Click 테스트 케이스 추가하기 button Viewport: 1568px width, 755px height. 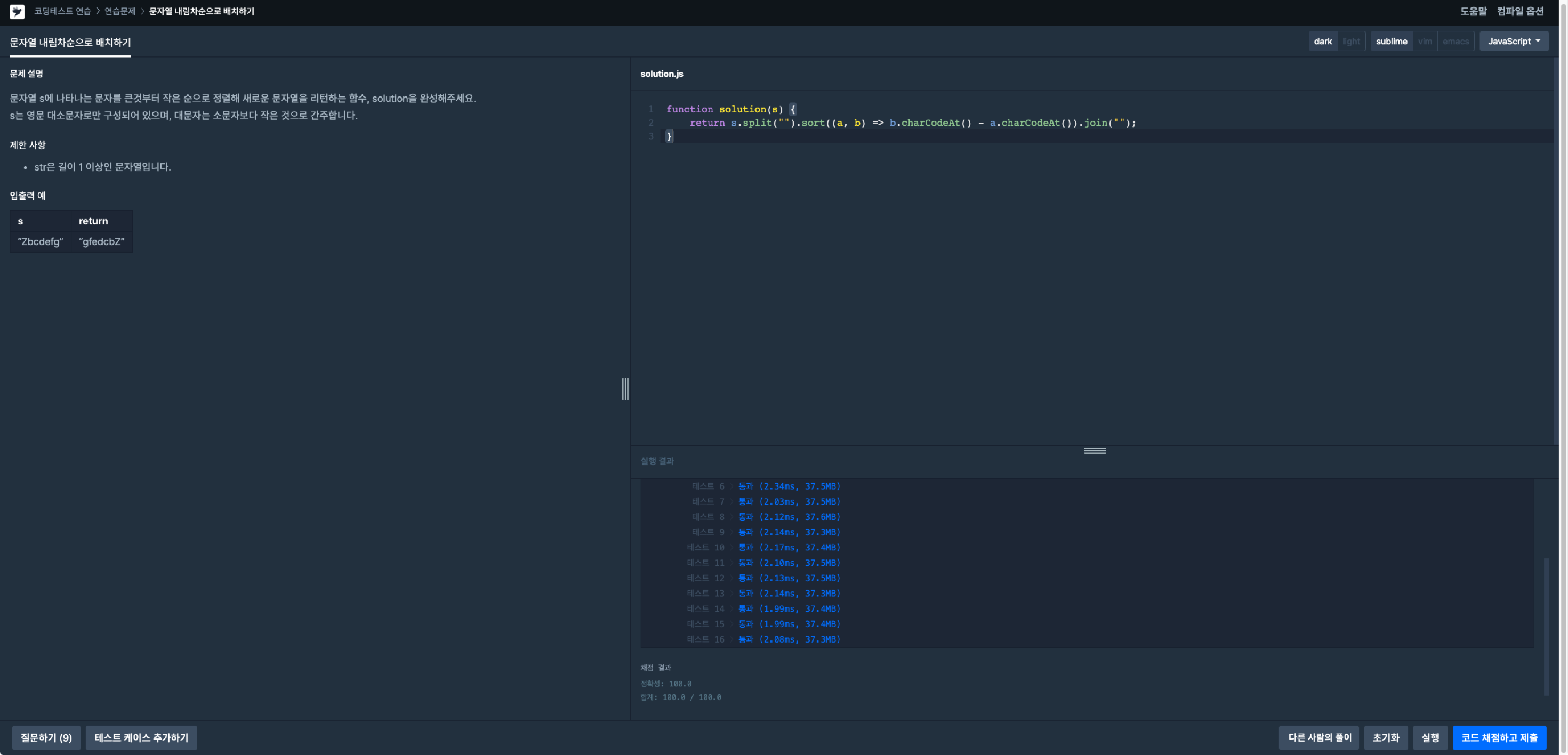coord(141,737)
